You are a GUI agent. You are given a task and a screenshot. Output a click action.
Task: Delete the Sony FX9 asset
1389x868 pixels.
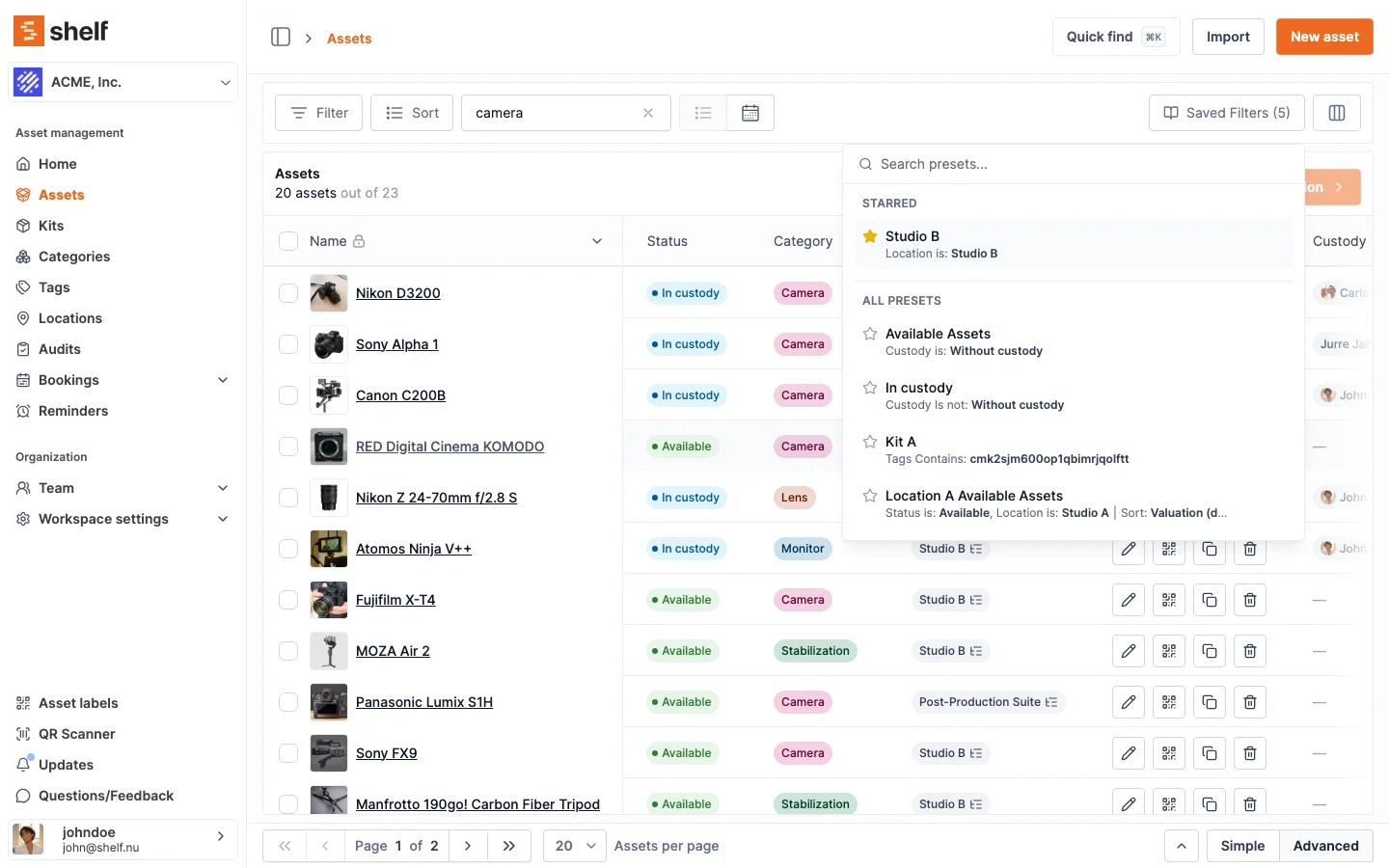click(x=1249, y=753)
